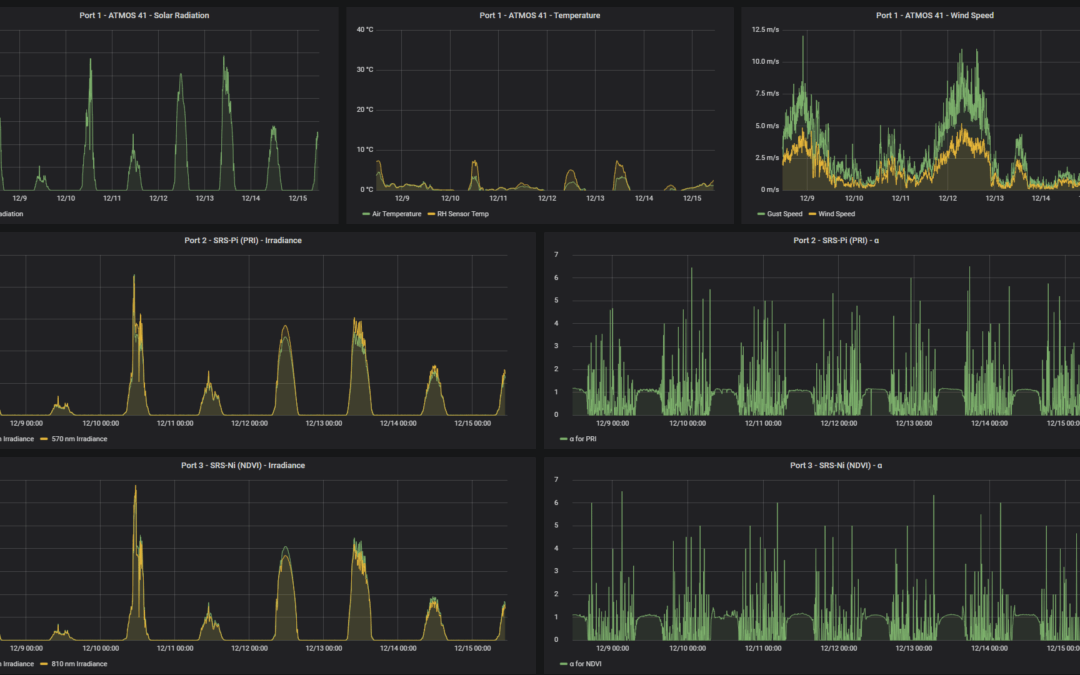Click the green color line beside α for NDVI
Viewport: 1080px width, 675px height.
click(563, 664)
